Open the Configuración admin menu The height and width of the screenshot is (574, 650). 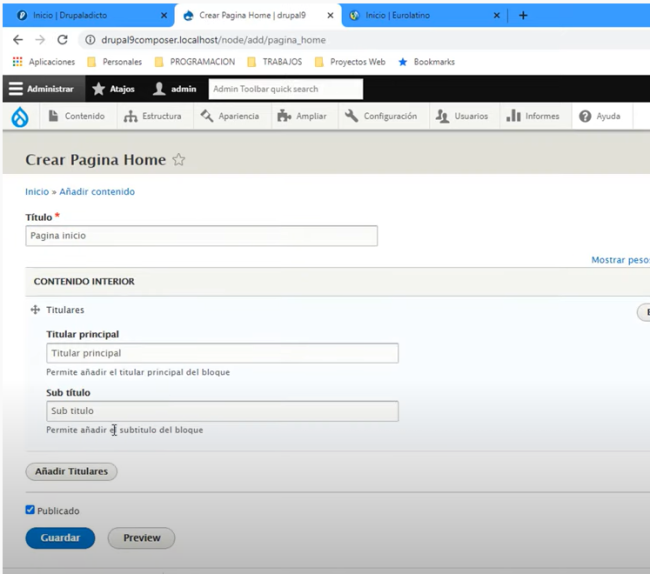(381, 116)
